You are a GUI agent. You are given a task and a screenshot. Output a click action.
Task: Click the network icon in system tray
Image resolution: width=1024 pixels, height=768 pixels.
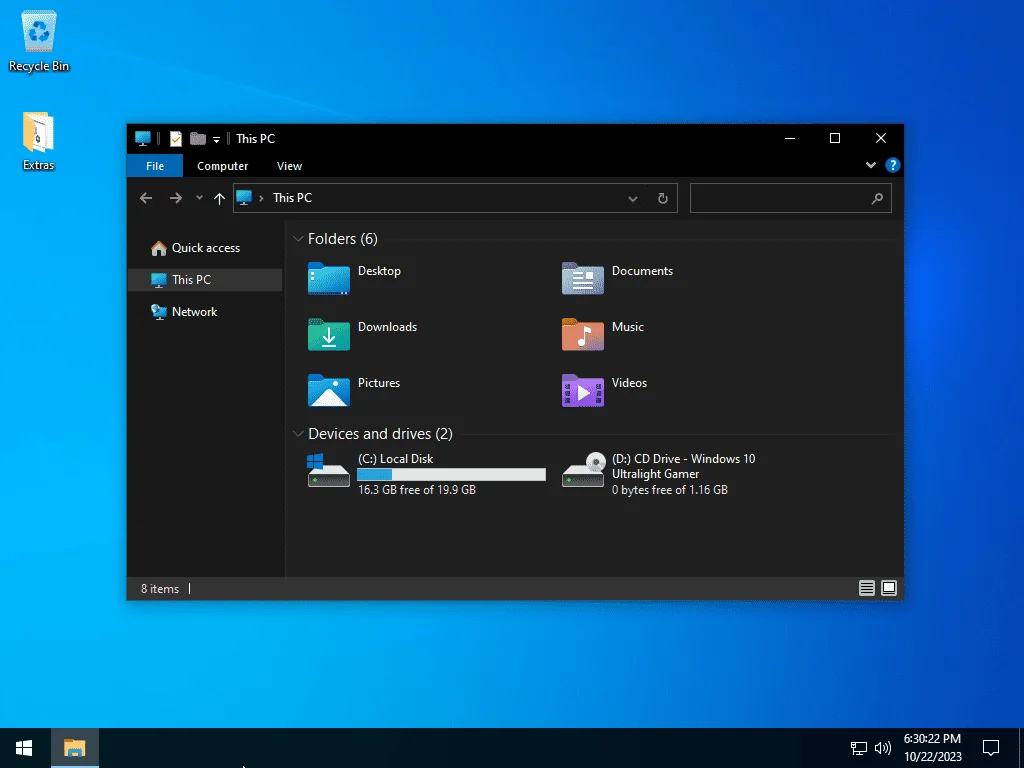858,748
